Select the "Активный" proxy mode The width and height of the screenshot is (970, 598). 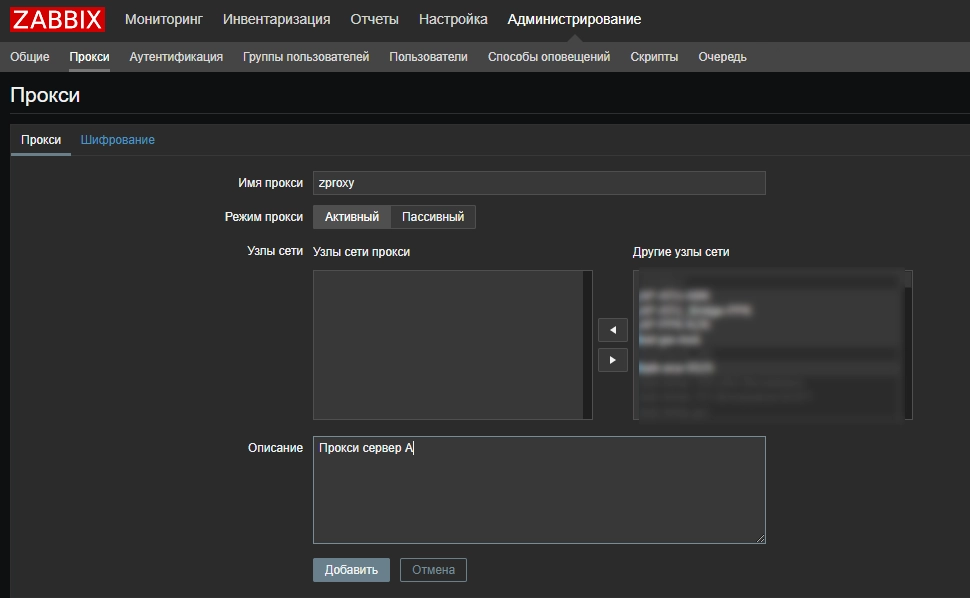[350, 216]
